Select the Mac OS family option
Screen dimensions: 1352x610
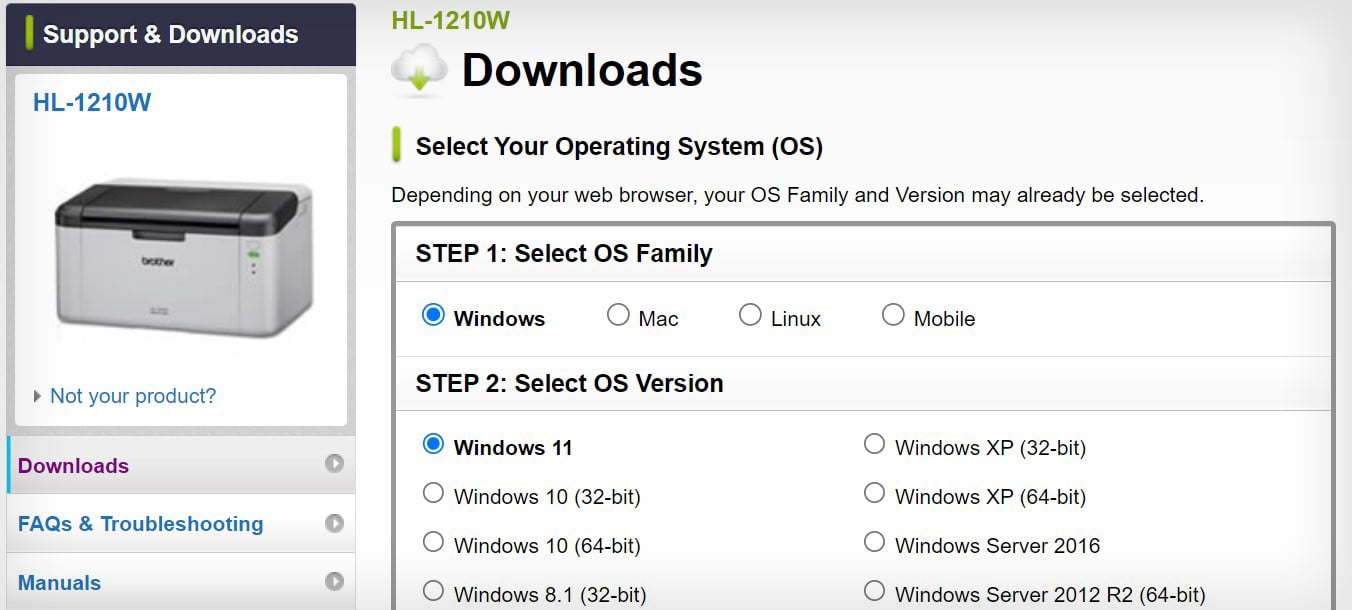point(618,316)
